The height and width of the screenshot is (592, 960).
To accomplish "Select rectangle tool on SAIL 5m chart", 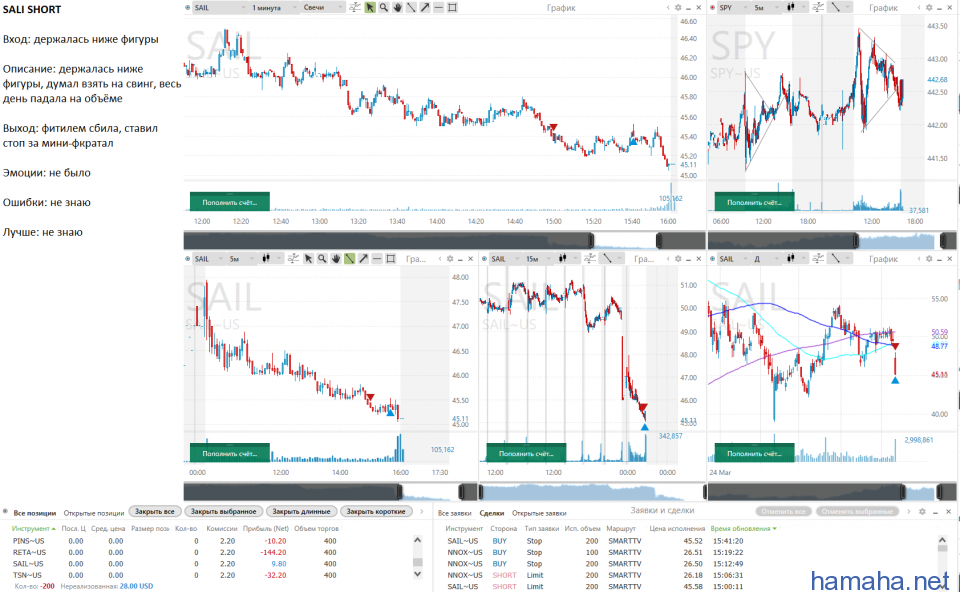I will pyautogui.click(x=391, y=259).
